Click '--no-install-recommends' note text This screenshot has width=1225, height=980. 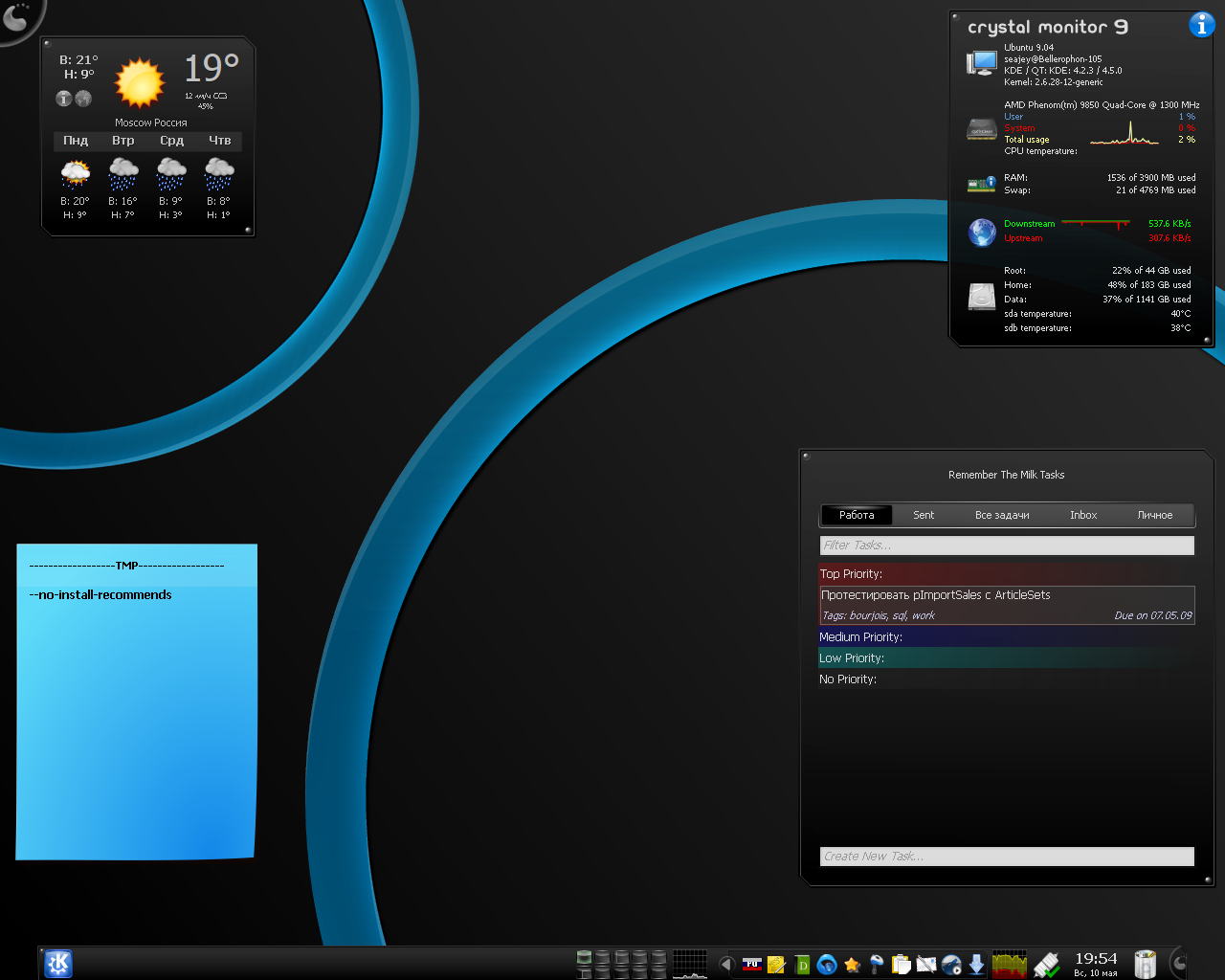point(100,595)
